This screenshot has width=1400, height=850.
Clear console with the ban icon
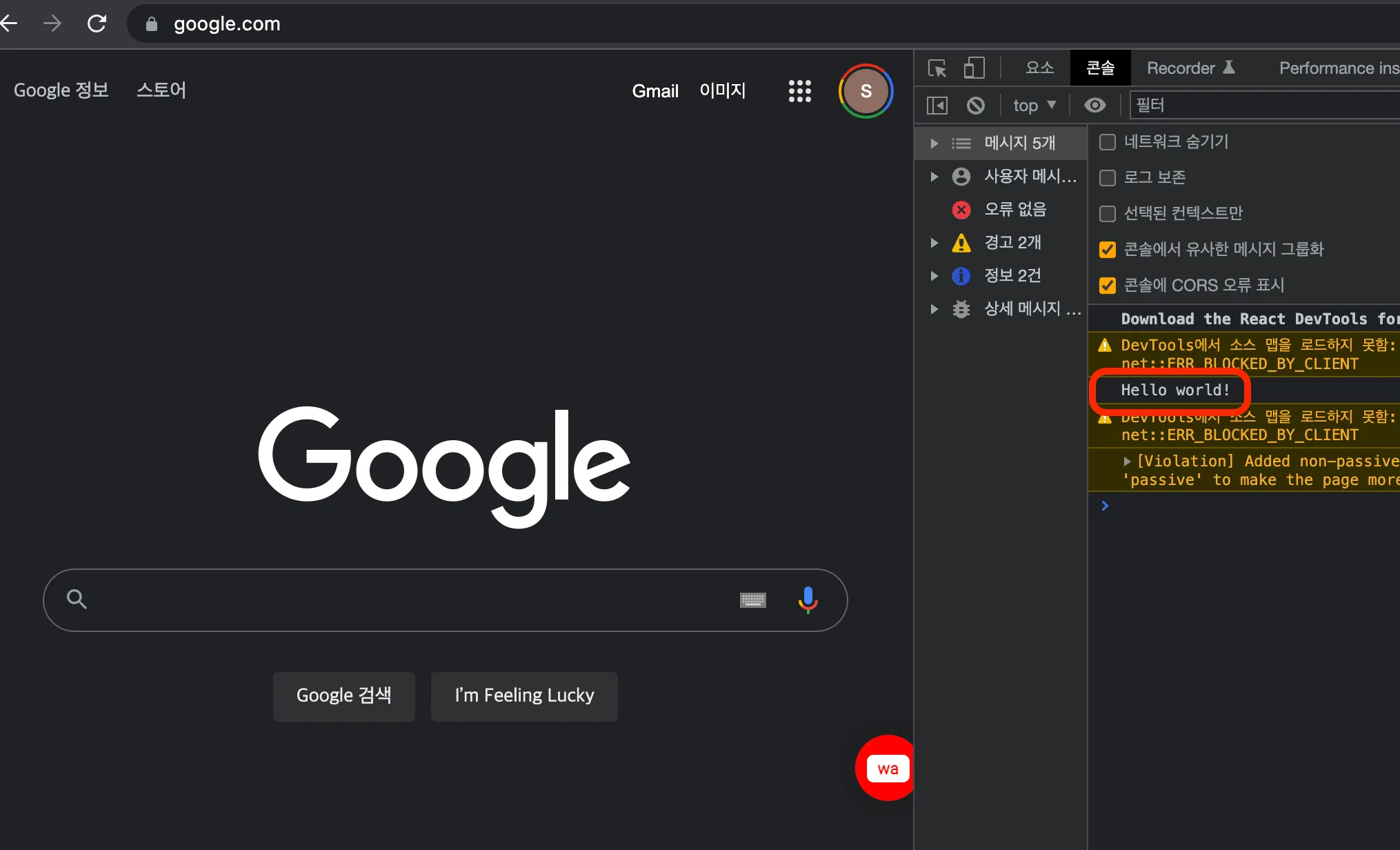click(975, 105)
